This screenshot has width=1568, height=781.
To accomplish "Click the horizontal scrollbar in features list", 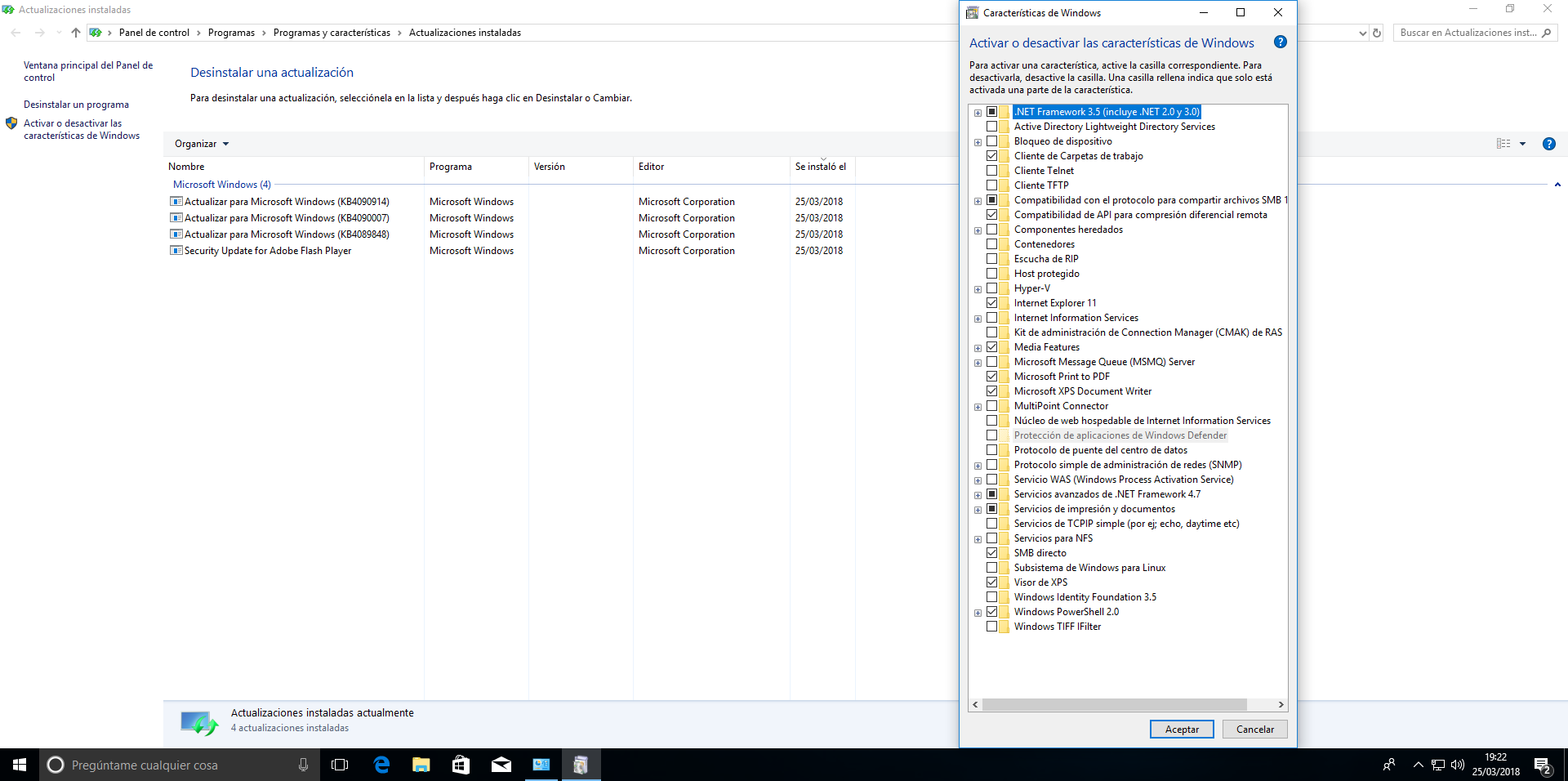I will click(x=1115, y=704).
